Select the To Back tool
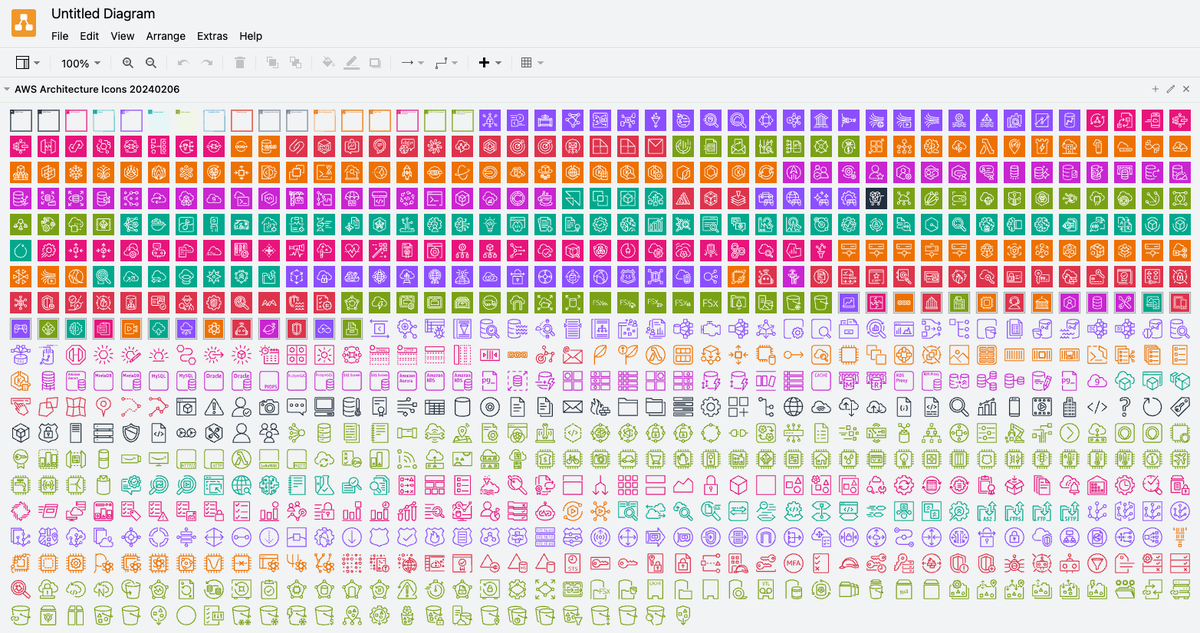The height and width of the screenshot is (633, 1200). click(295, 62)
